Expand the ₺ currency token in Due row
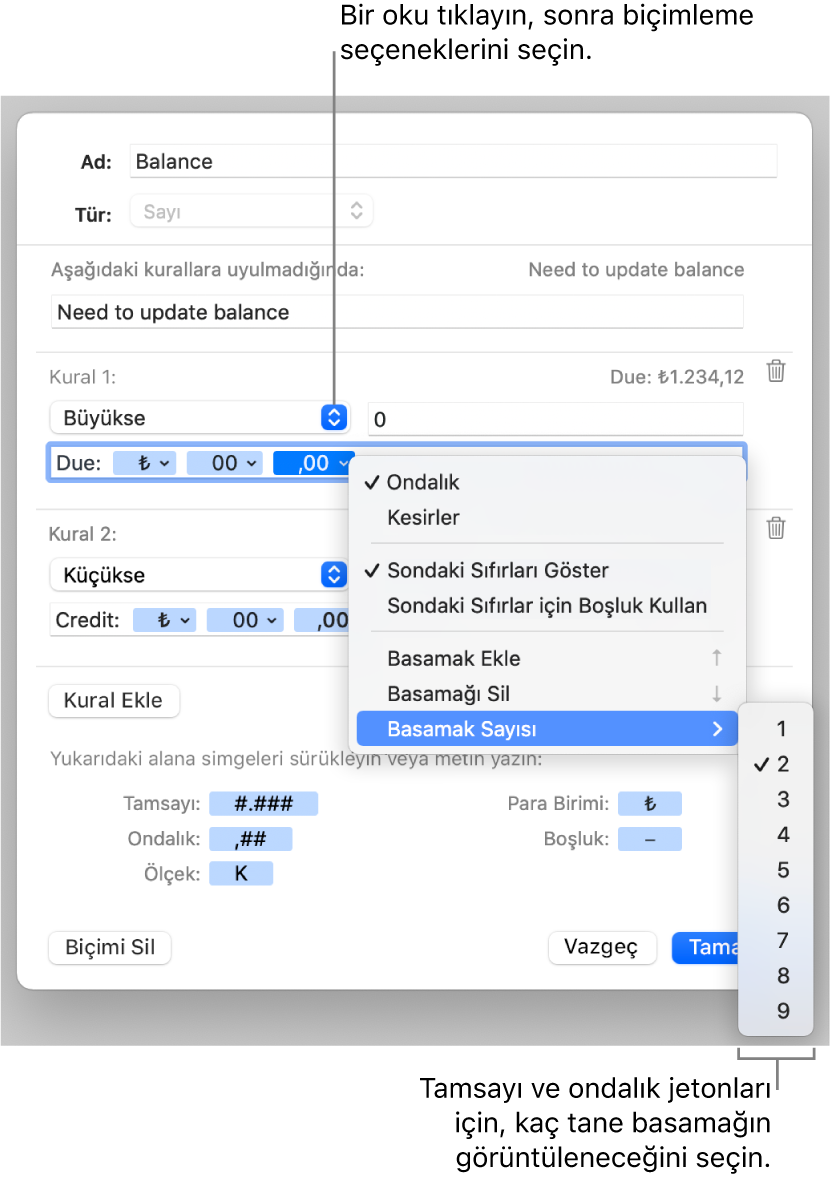The width and height of the screenshot is (830, 1184). pos(144,463)
